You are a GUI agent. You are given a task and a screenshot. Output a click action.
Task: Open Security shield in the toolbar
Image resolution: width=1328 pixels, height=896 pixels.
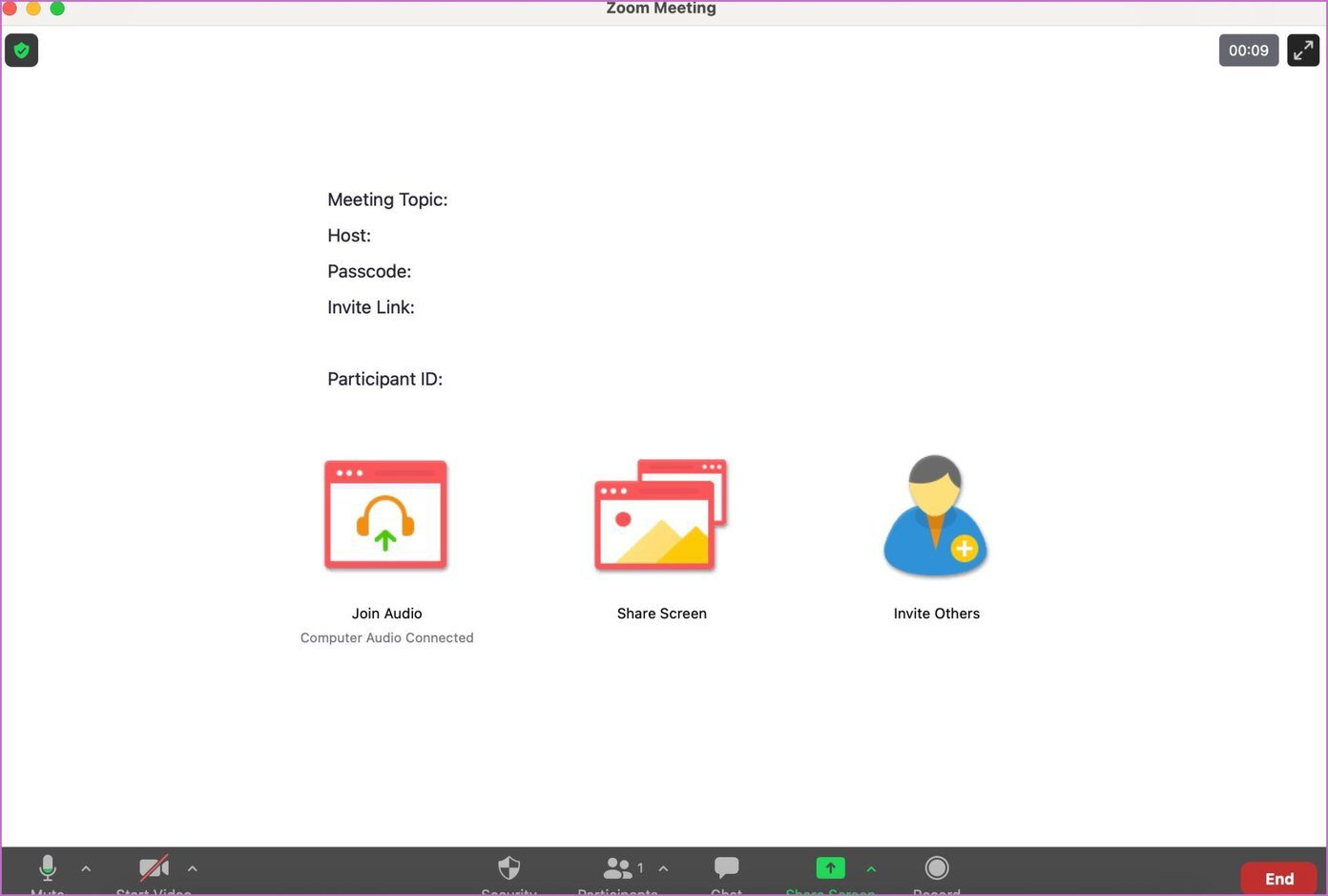tap(509, 868)
